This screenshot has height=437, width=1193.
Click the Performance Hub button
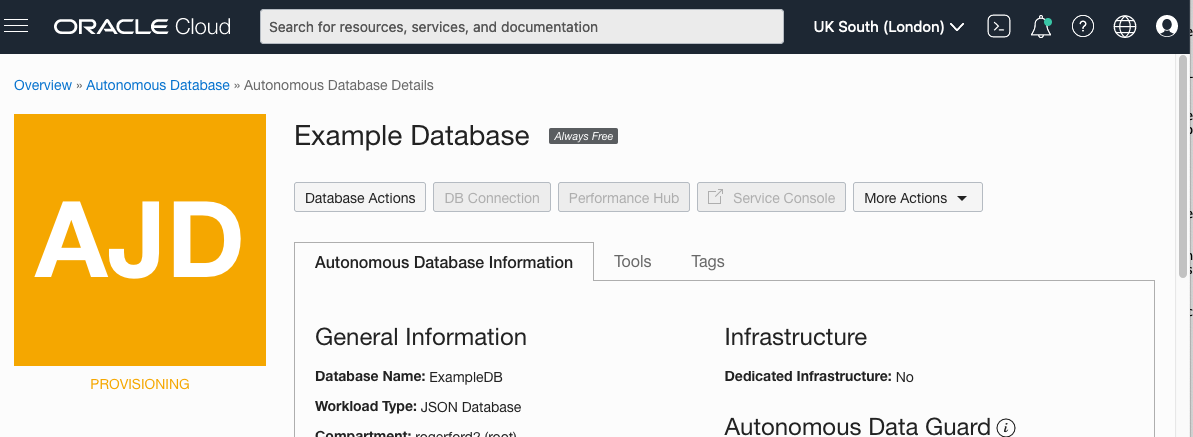click(x=623, y=198)
